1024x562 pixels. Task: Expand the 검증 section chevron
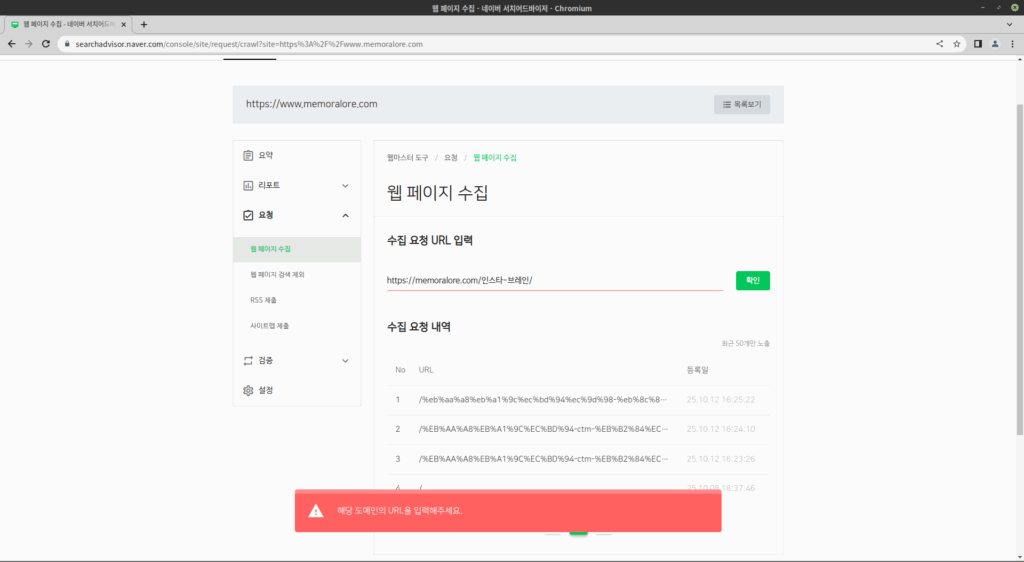[345, 360]
